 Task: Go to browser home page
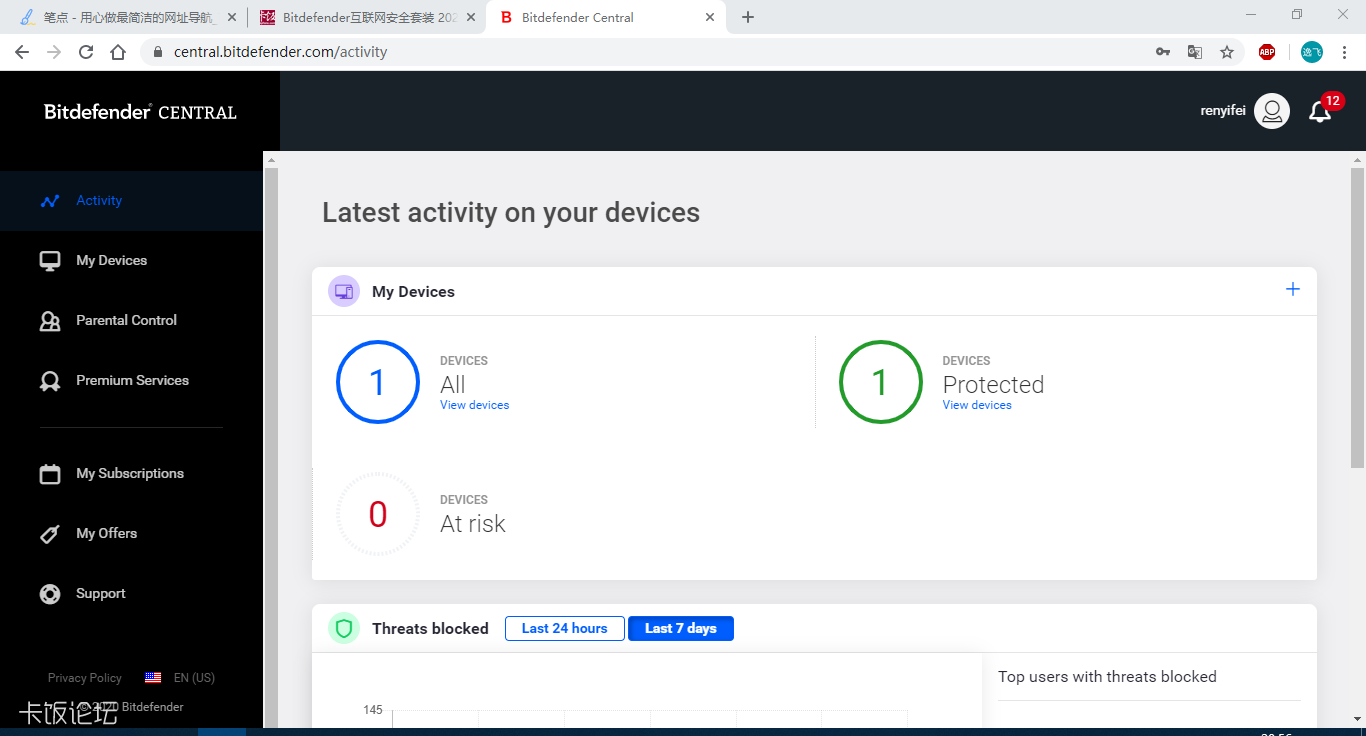pos(118,52)
